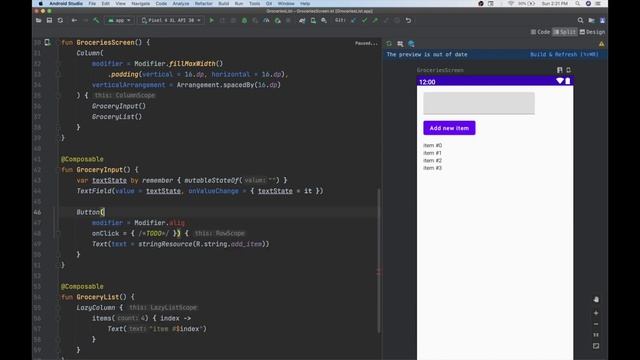Click the Build & Refresh link
The image size is (640, 360).
pos(564,54)
